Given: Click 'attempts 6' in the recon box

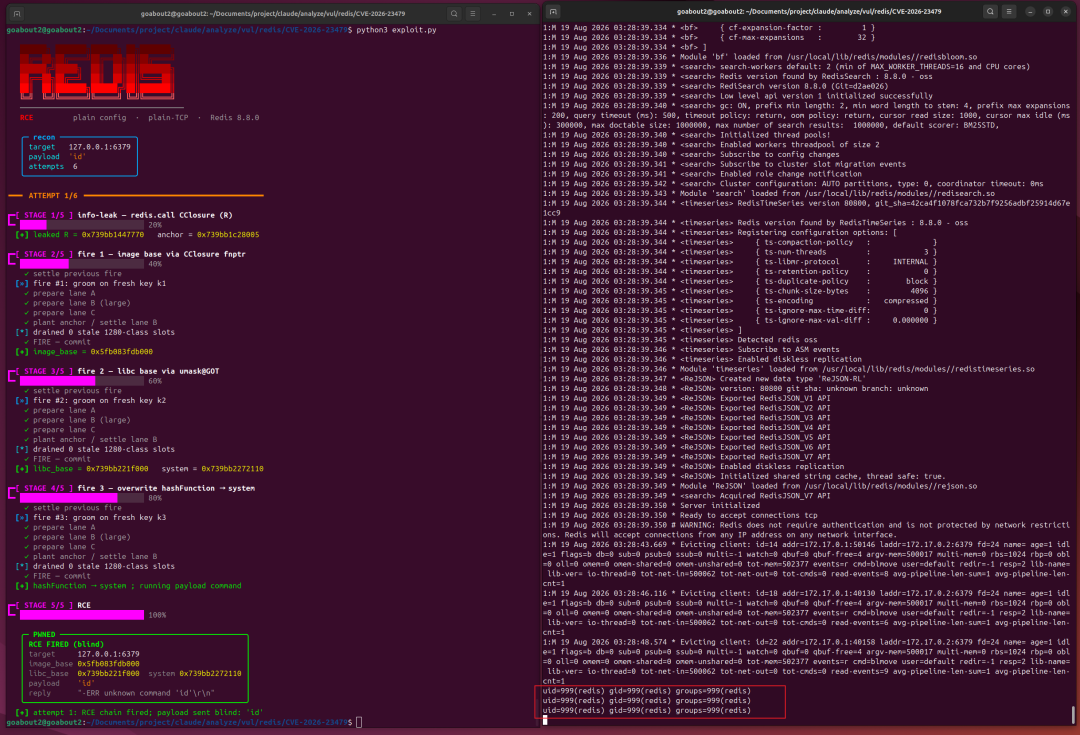Looking at the screenshot, I should (53, 167).
